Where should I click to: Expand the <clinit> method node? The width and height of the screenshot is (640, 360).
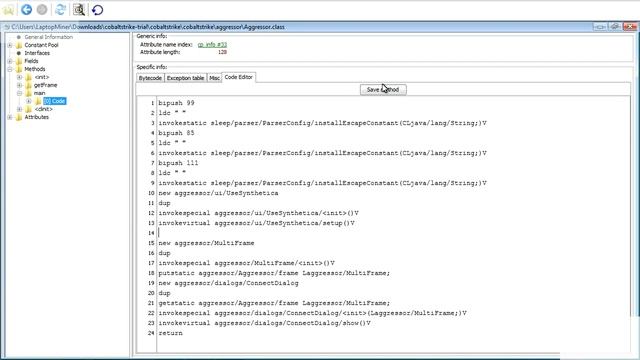click(x=19, y=109)
